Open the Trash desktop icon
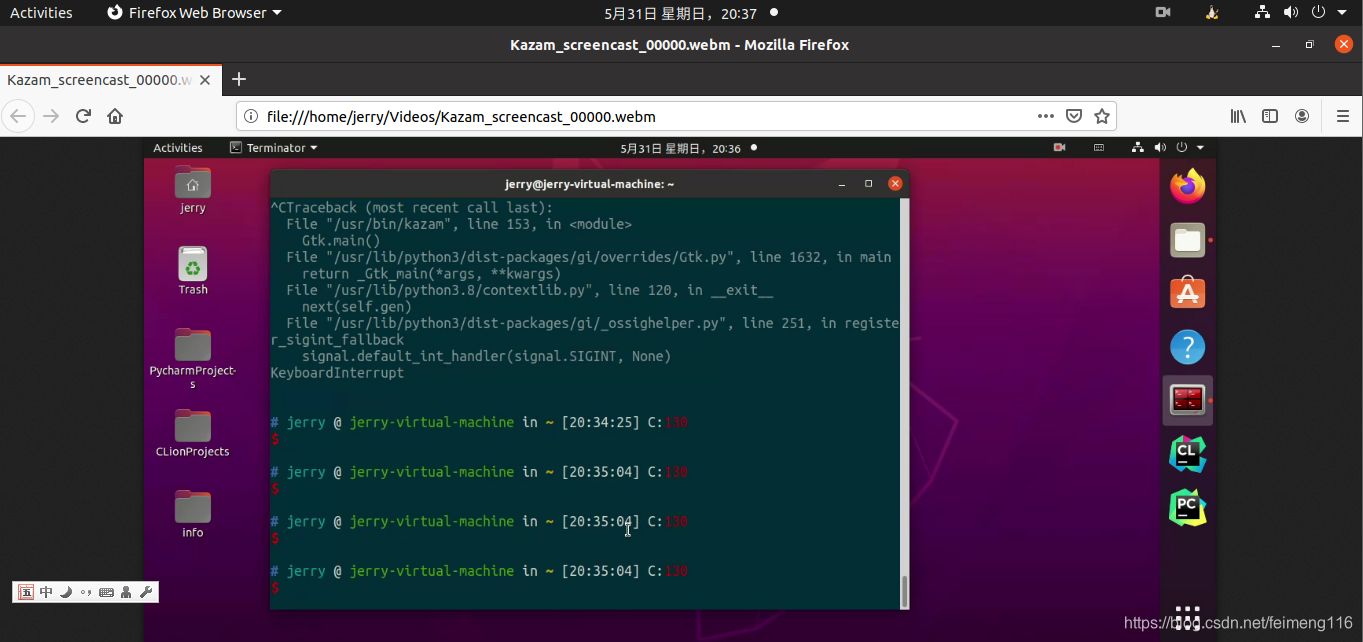Screen dimensions: 1363x642 193,271
